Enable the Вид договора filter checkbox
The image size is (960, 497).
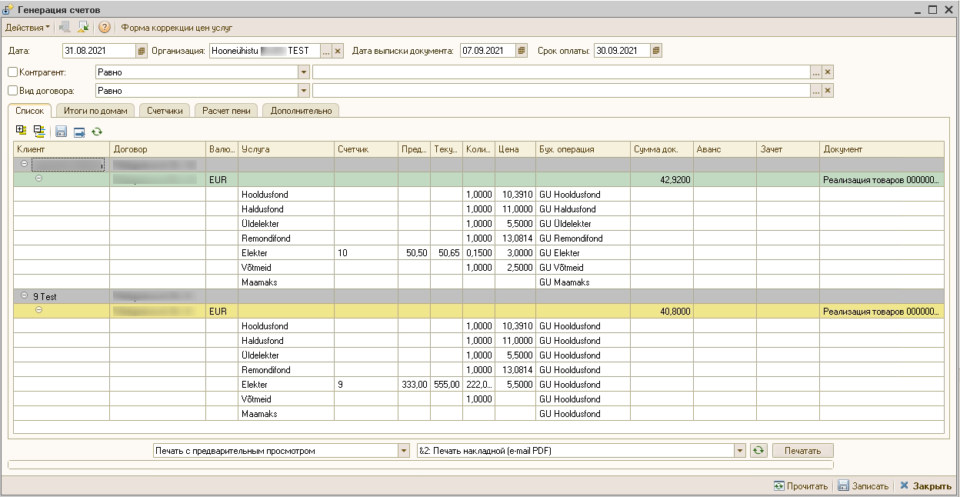(x=13, y=91)
